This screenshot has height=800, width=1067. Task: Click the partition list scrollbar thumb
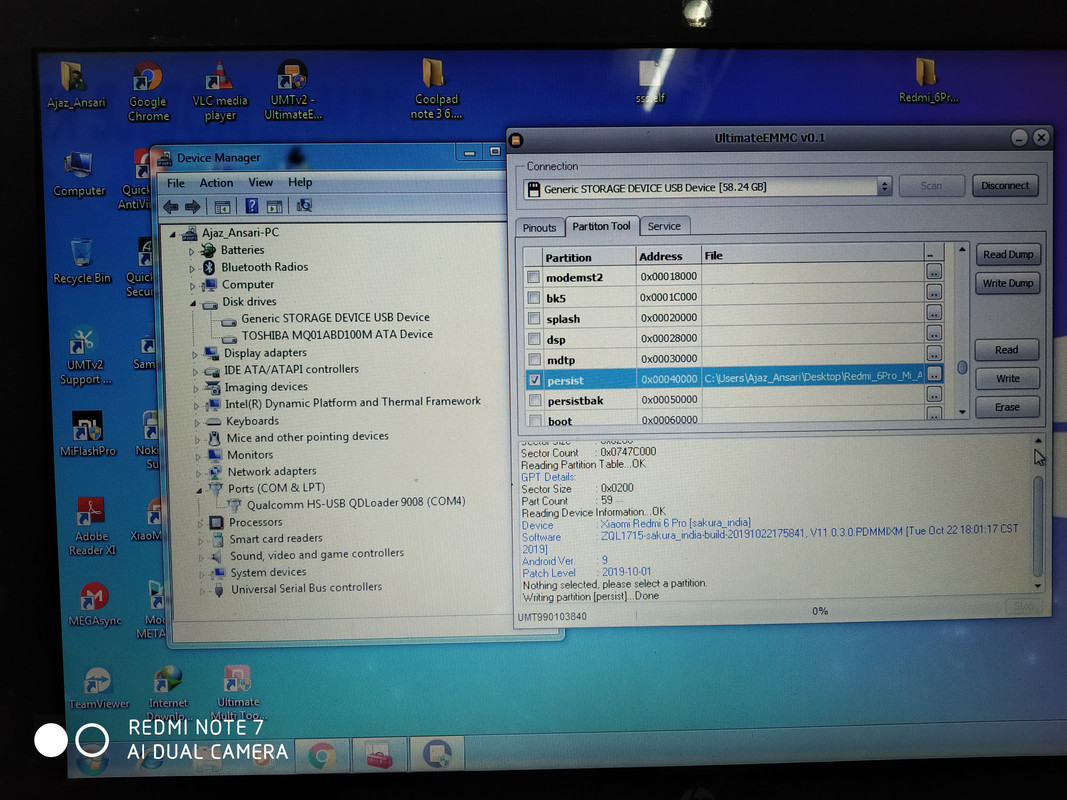(x=962, y=367)
